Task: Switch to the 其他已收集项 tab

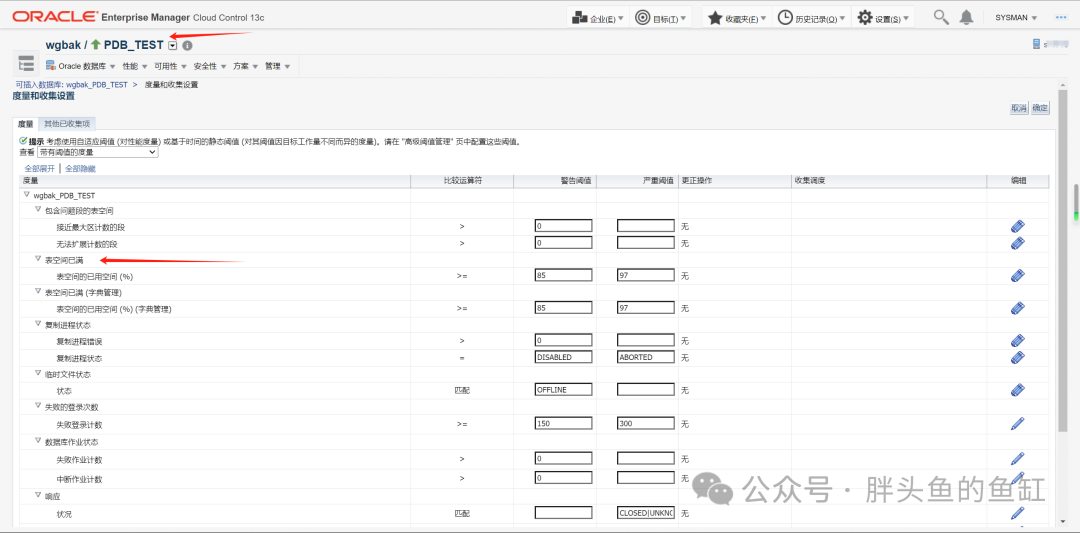Action: tap(67, 124)
